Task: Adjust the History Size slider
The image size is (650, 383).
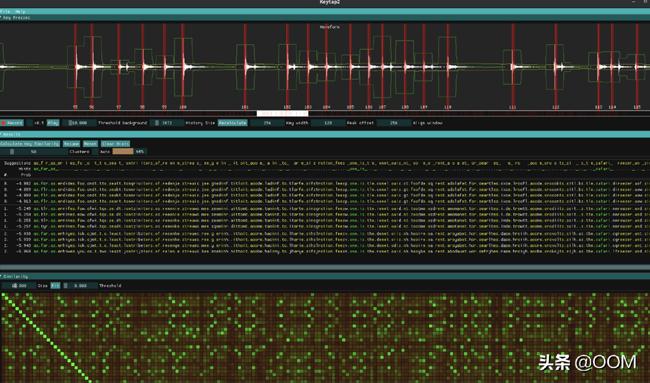Action: (x=167, y=123)
